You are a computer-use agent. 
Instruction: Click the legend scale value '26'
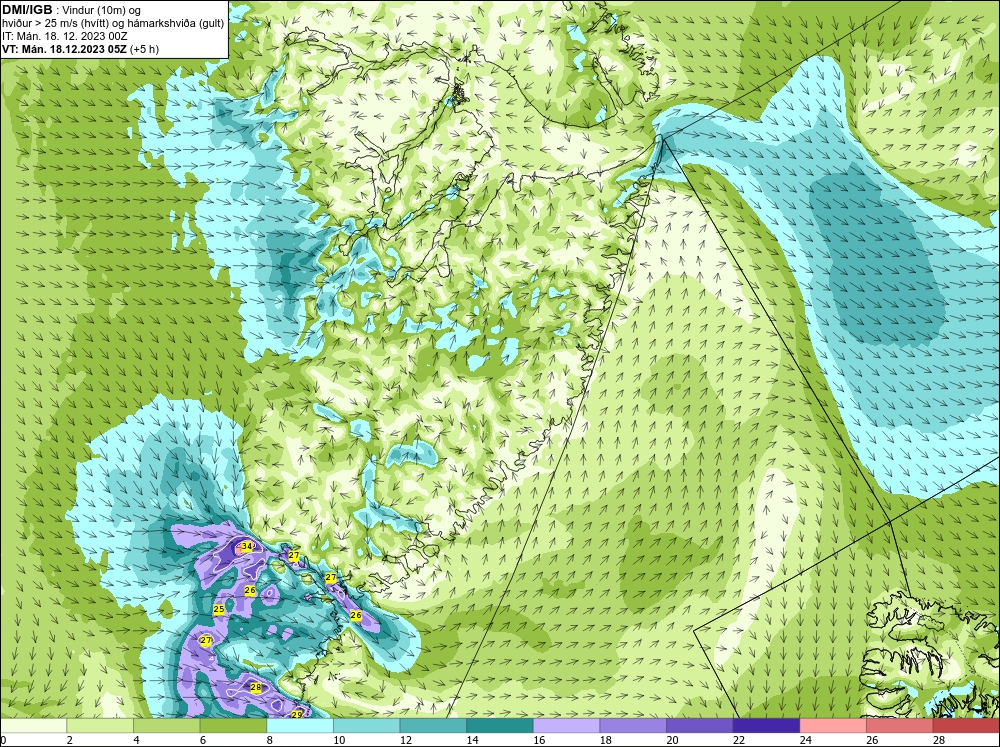click(x=872, y=740)
